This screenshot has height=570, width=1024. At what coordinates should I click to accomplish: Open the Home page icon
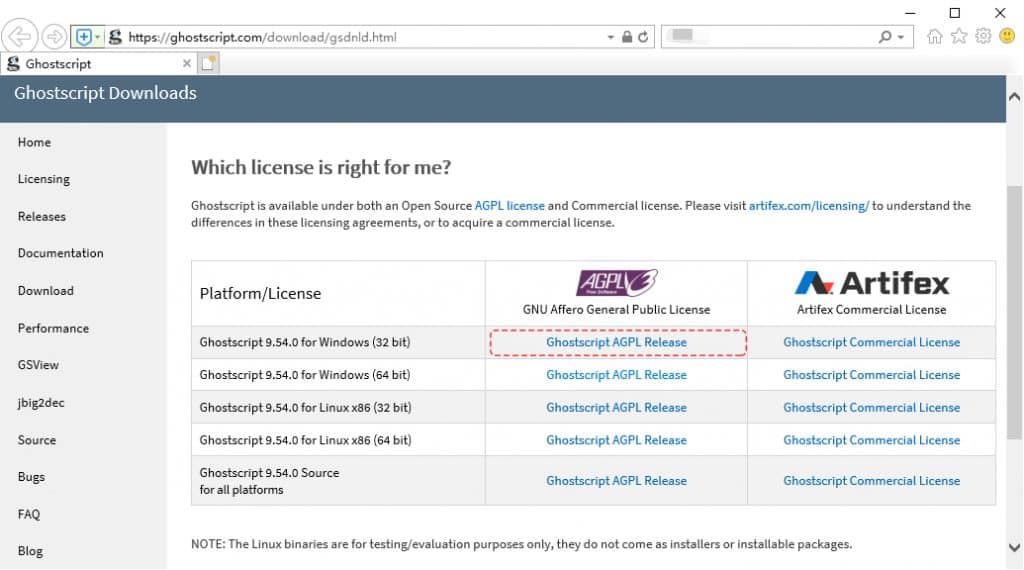(x=935, y=36)
